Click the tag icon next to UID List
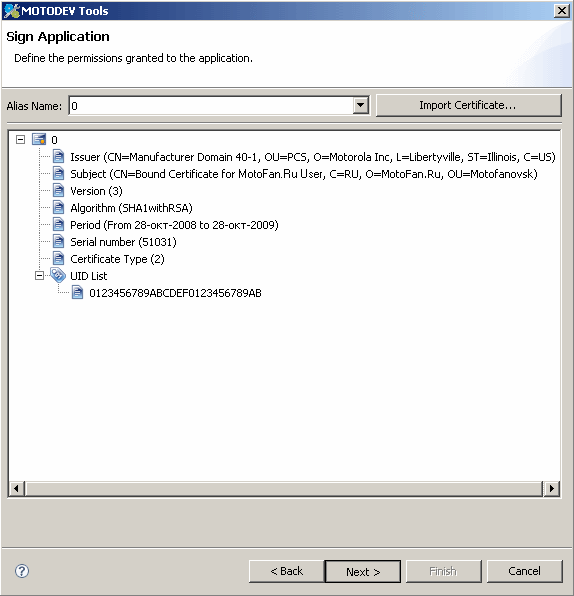 (x=58, y=275)
